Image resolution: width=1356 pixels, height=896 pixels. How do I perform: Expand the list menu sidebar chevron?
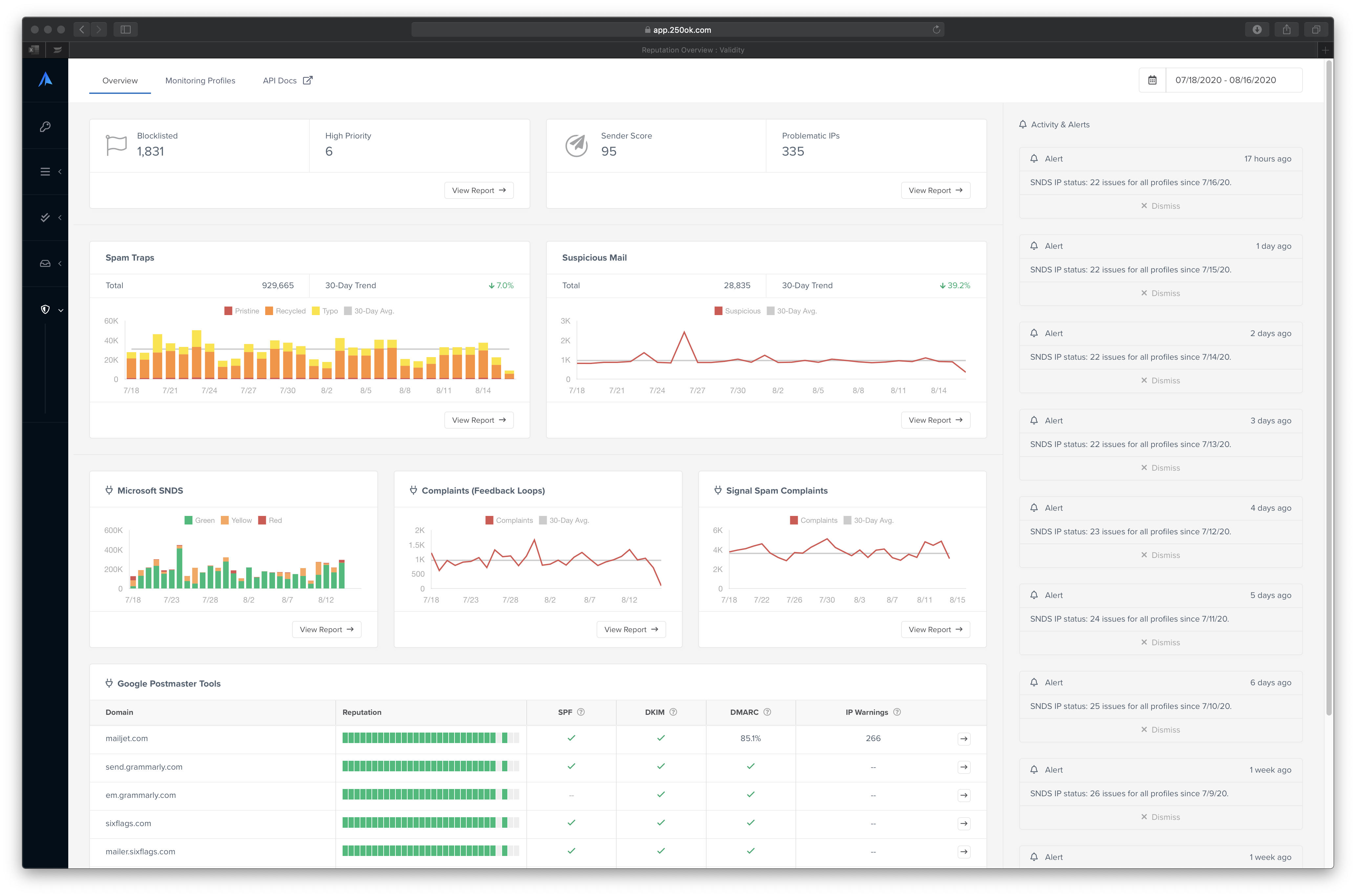pyautogui.click(x=60, y=171)
